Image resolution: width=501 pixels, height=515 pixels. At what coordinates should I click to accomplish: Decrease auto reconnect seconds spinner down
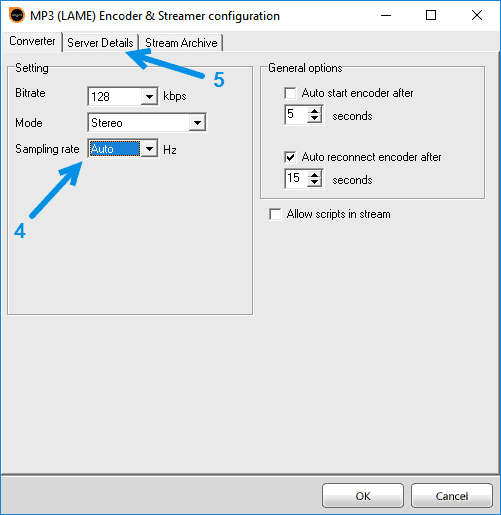(x=314, y=183)
